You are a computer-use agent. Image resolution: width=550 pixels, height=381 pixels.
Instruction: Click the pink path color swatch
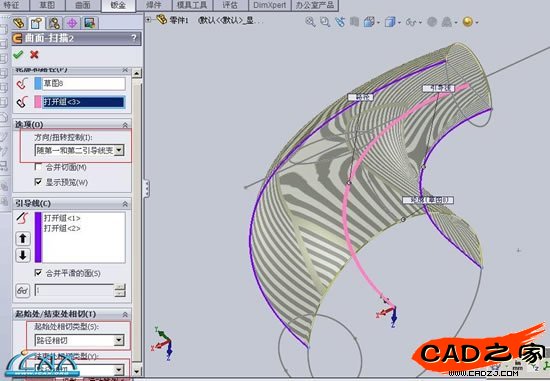(x=38, y=102)
